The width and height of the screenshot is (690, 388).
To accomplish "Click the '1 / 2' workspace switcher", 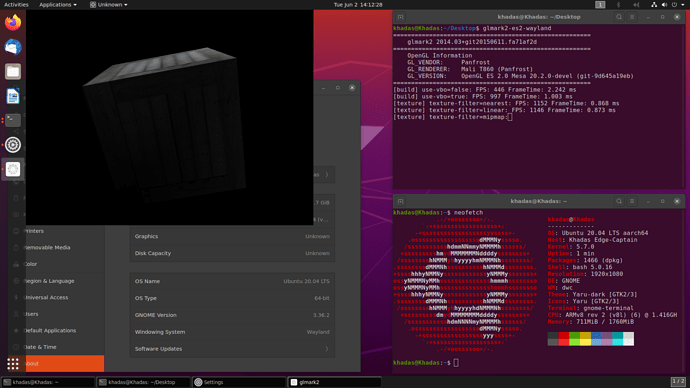I will tap(678, 381).
